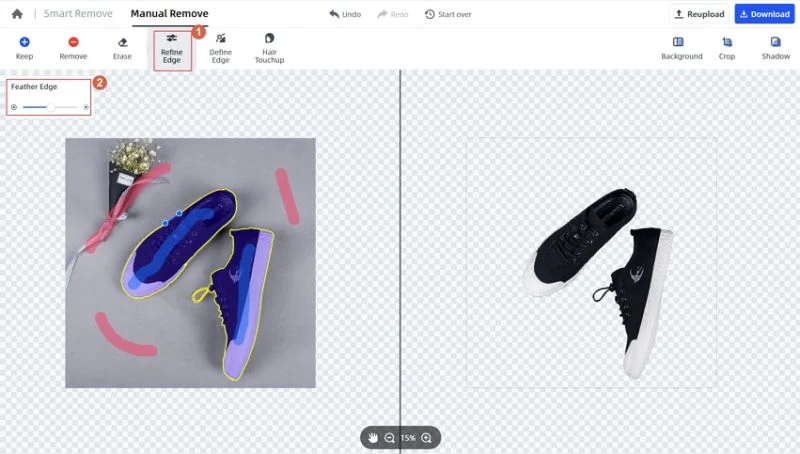This screenshot has height=454, width=800.
Task: Open the Define Edge tool
Action: (220, 49)
